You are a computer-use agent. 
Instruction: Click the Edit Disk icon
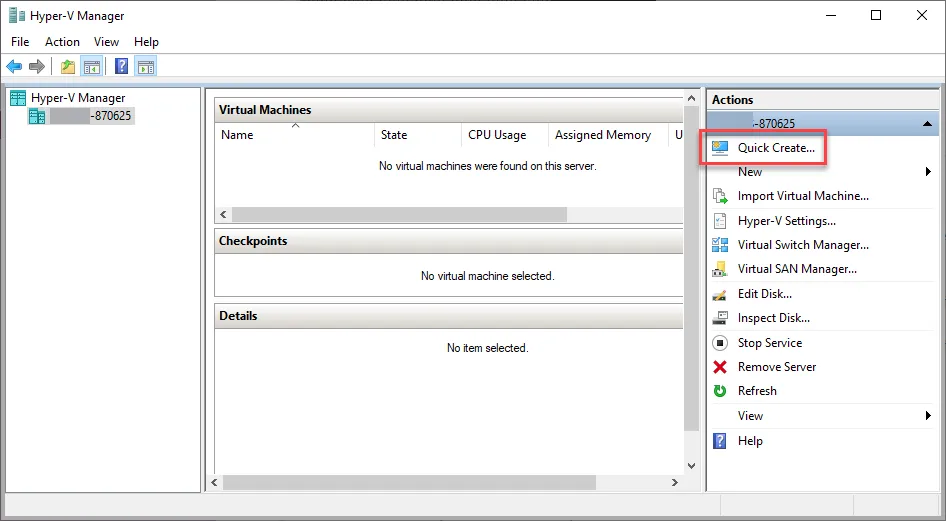pyautogui.click(x=720, y=295)
